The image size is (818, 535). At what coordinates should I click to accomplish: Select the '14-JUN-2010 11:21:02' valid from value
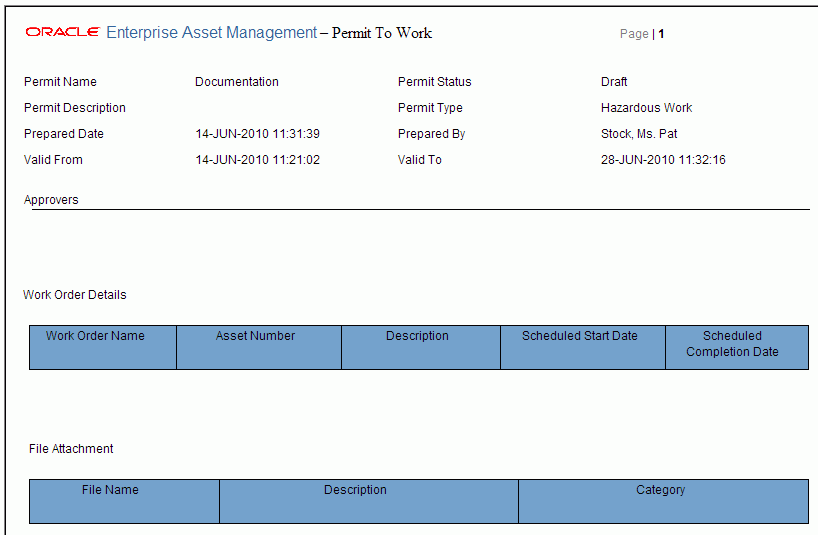(258, 160)
